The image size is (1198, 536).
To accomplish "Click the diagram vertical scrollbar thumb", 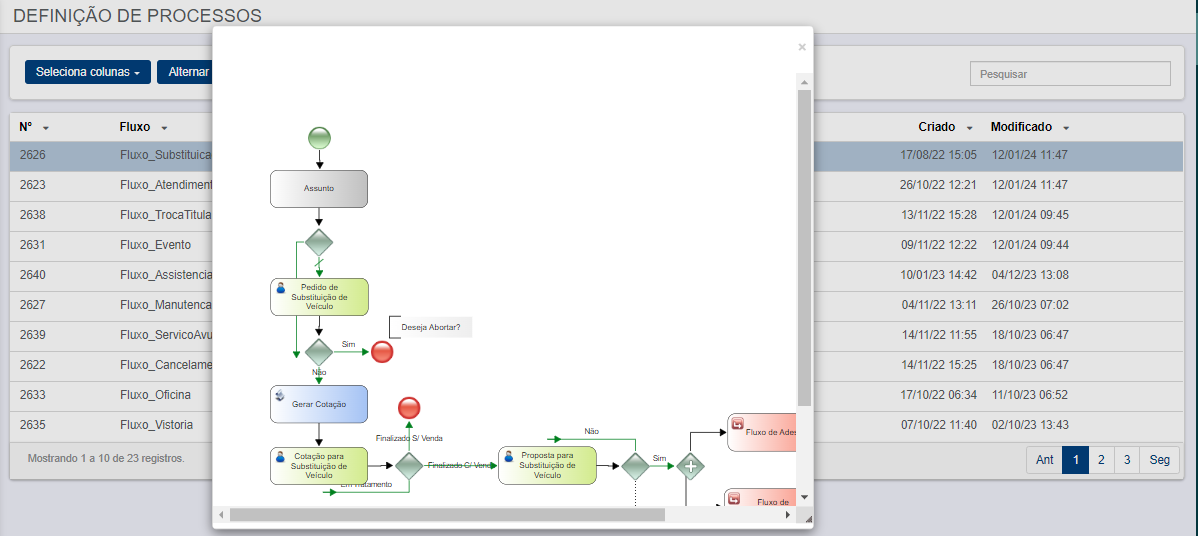I will click(804, 247).
